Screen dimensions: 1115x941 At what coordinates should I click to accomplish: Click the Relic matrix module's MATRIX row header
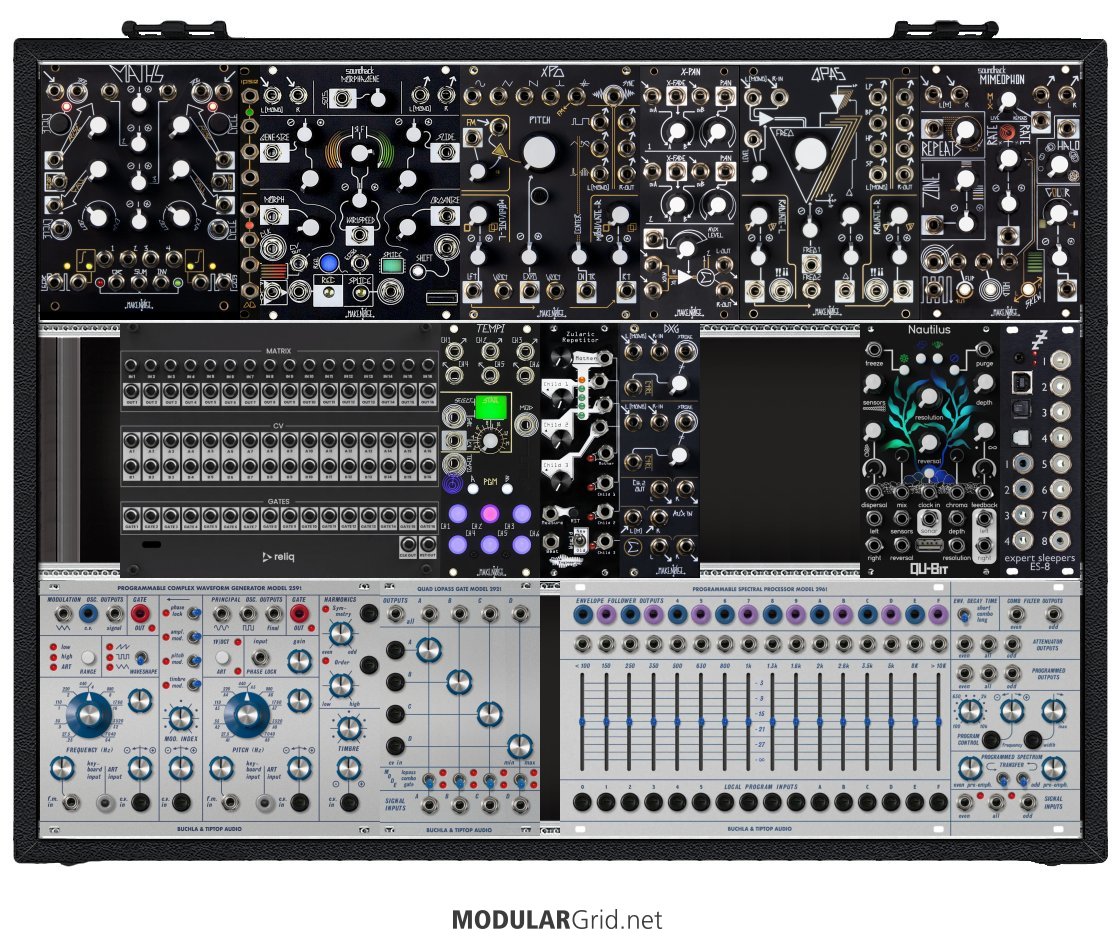pos(279,351)
